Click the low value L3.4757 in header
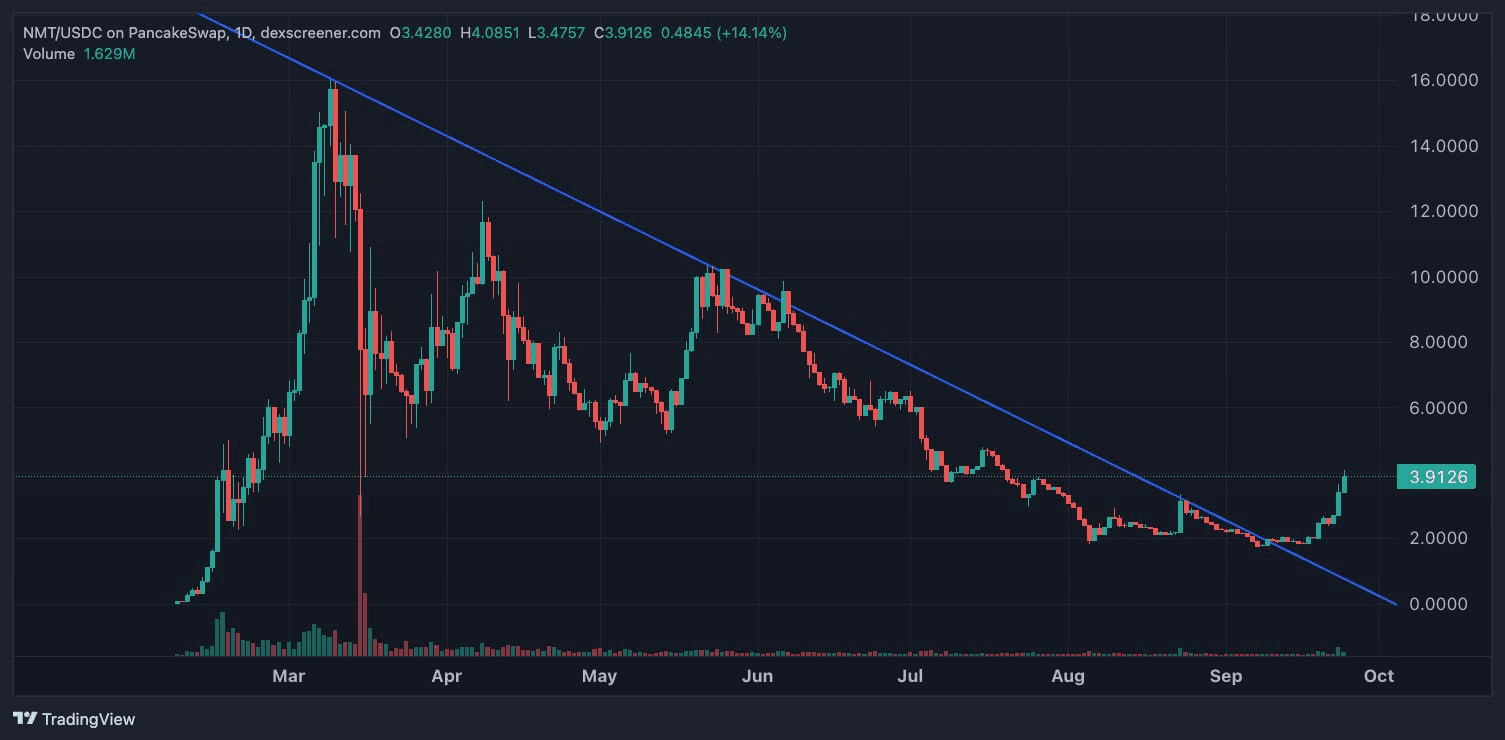This screenshot has height=740, width=1505. pyautogui.click(x=558, y=33)
